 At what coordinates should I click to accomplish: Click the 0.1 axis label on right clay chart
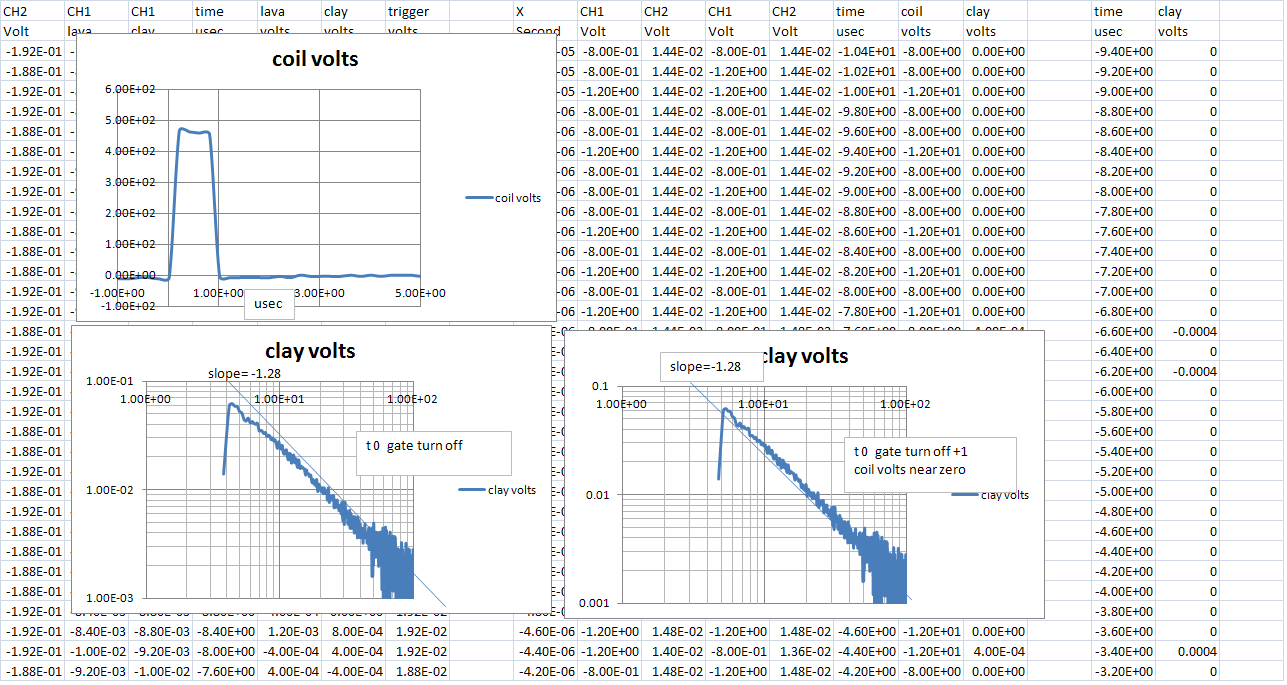[600, 387]
